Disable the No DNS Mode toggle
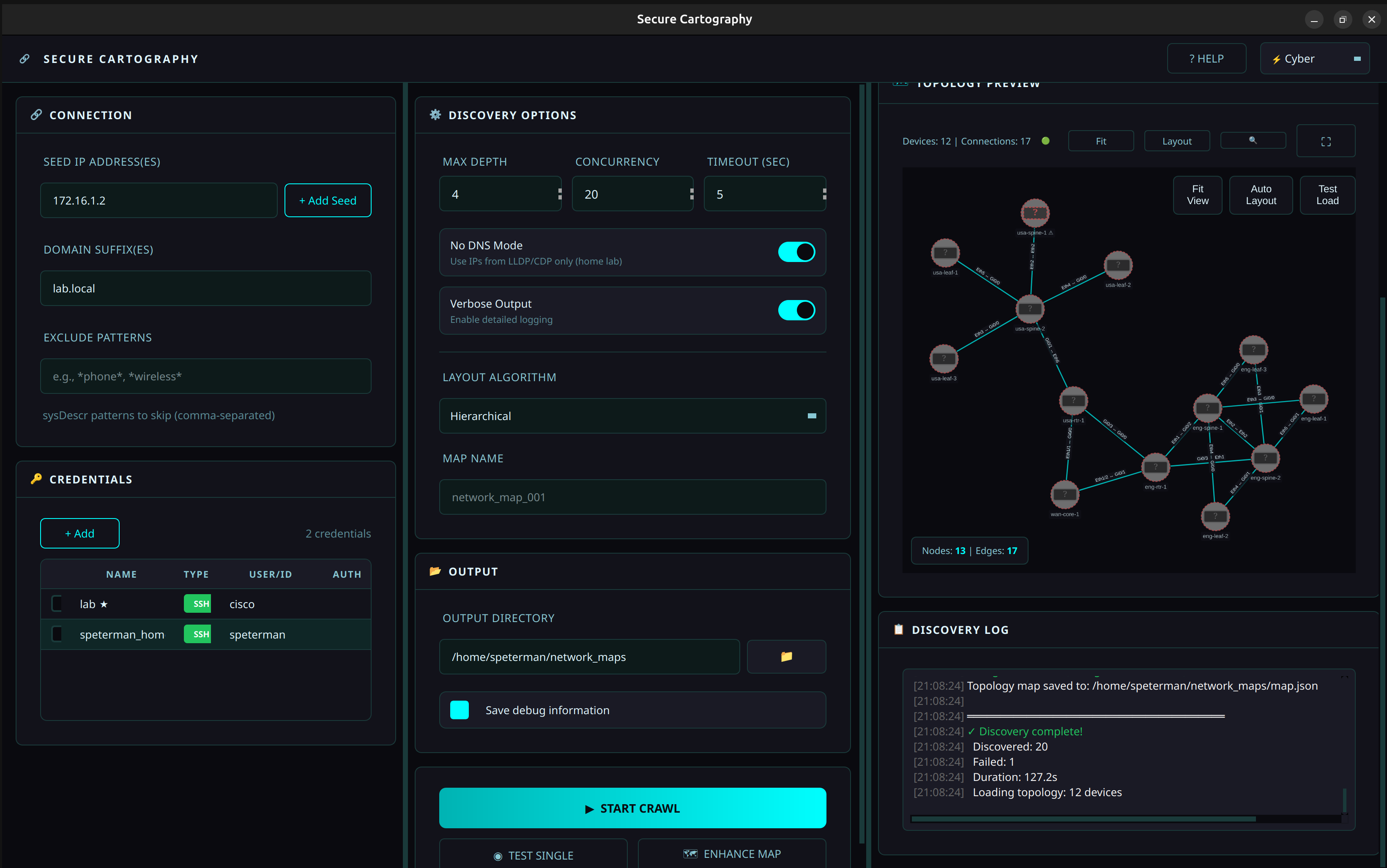 click(796, 252)
